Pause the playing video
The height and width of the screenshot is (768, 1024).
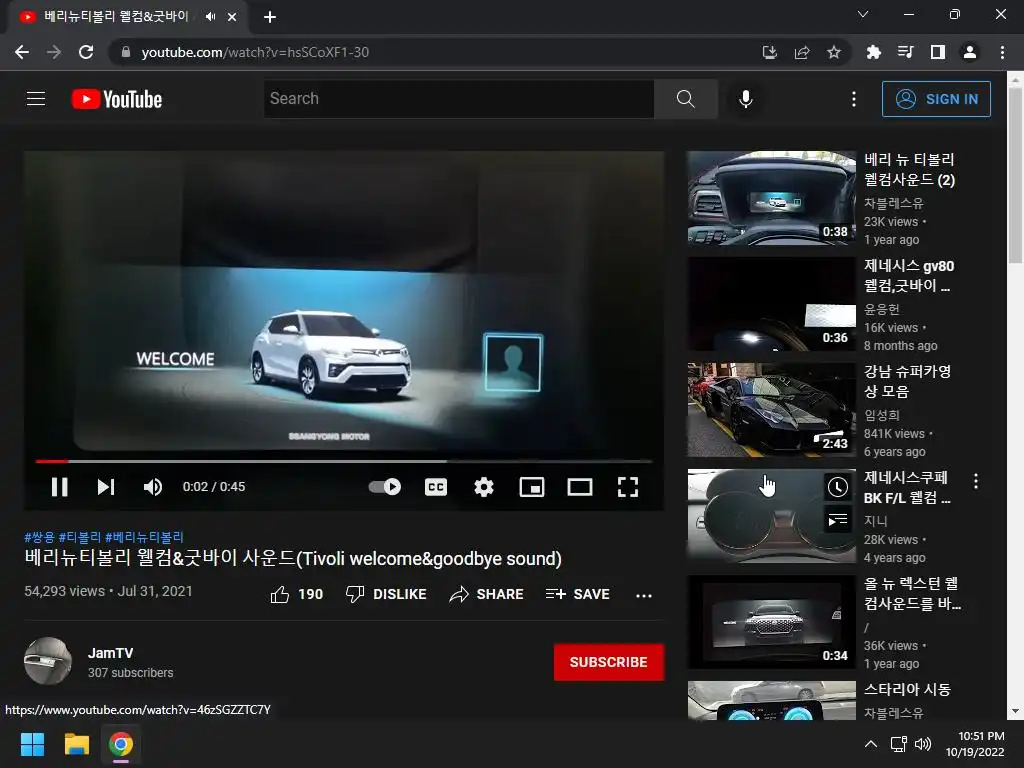point(59,487)
